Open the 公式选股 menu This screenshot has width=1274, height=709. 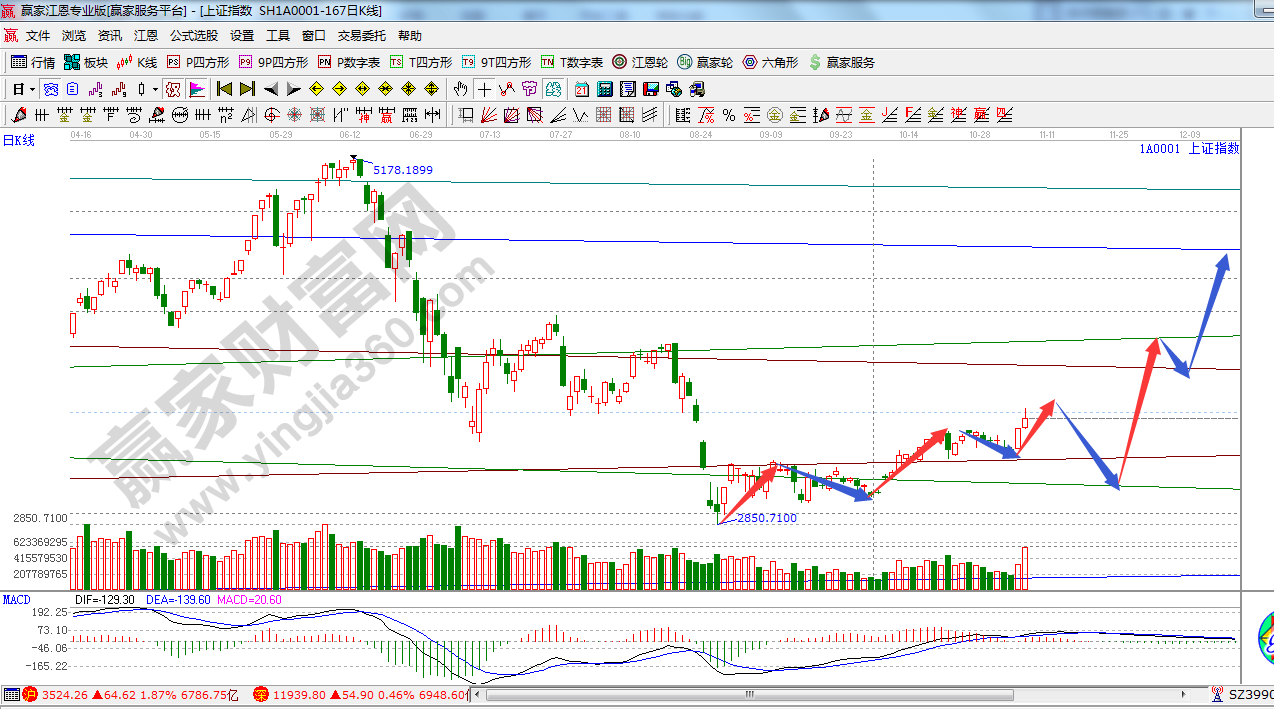(x=193, y=35)
